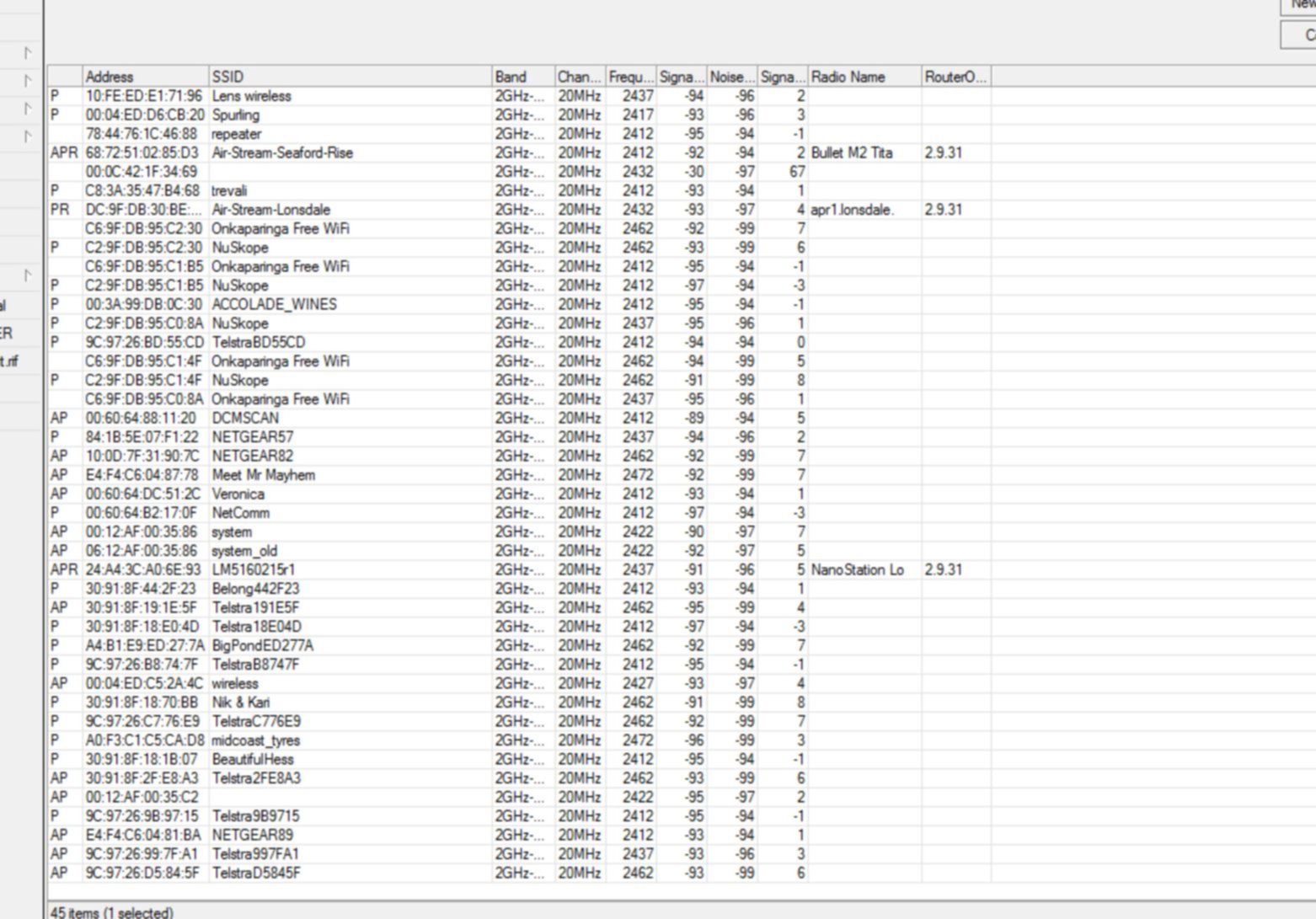Click the address C2:9F:DB:95:C1:4F
The width and height of the screenshot is (1316, 919).
(143, 380)
